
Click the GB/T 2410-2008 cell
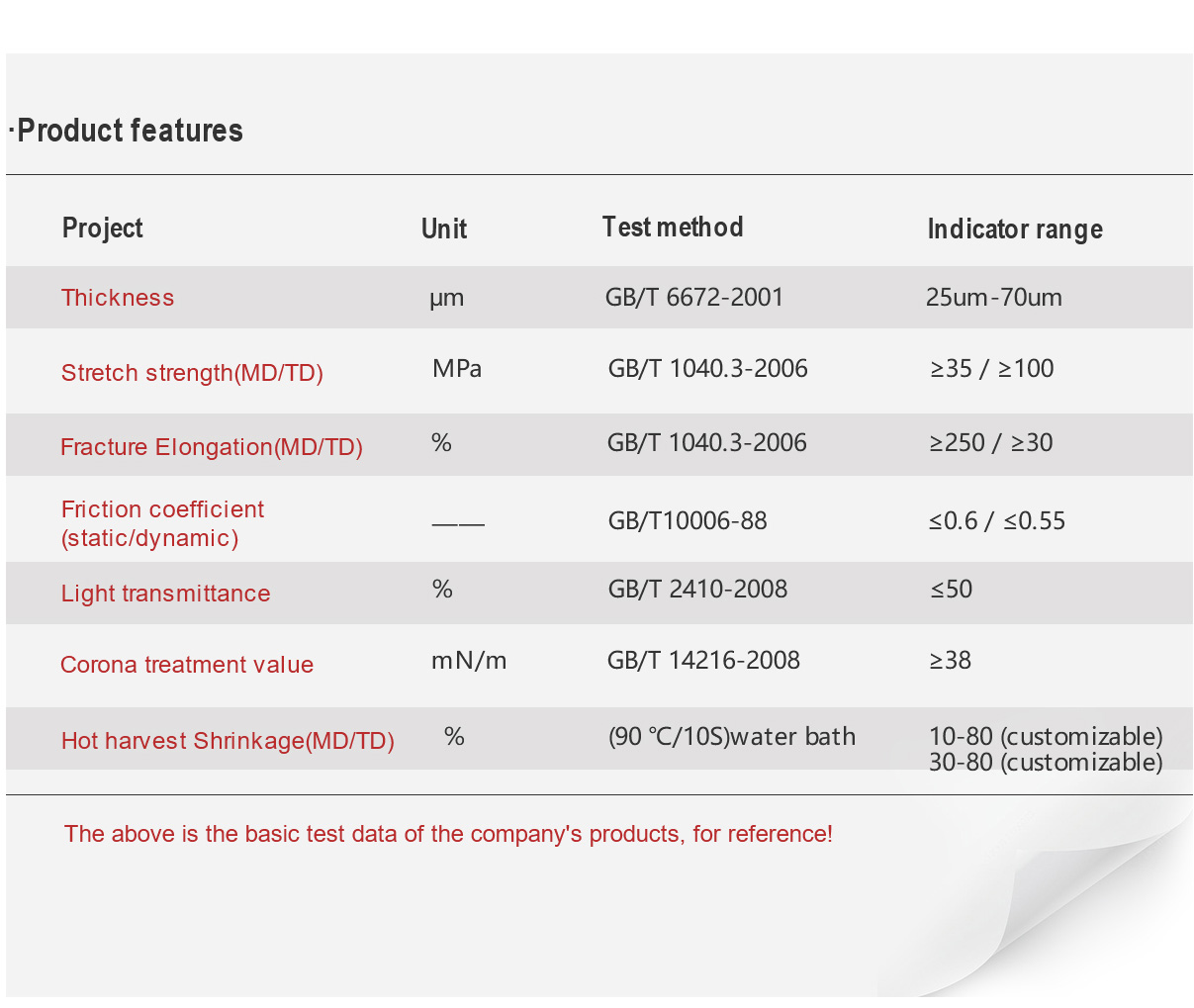[x=697, y=589]
